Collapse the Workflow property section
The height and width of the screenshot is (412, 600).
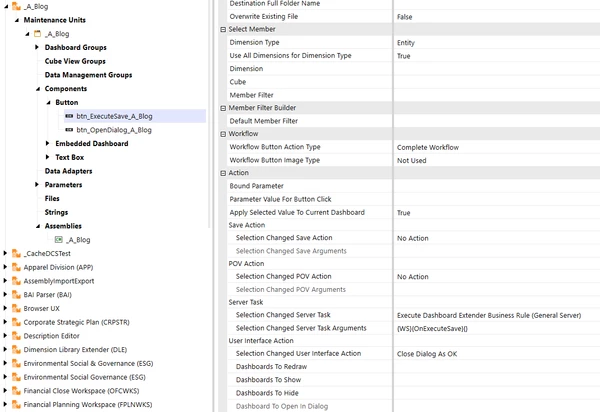[223, 134]
